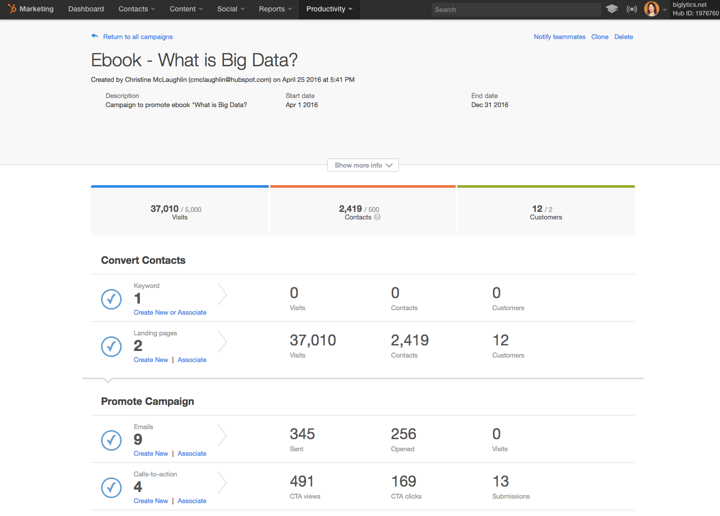This screenshot has width=720, height=516.
Task: Click the Landing pages row checkmark circle
Action: (x=111, y=346)
